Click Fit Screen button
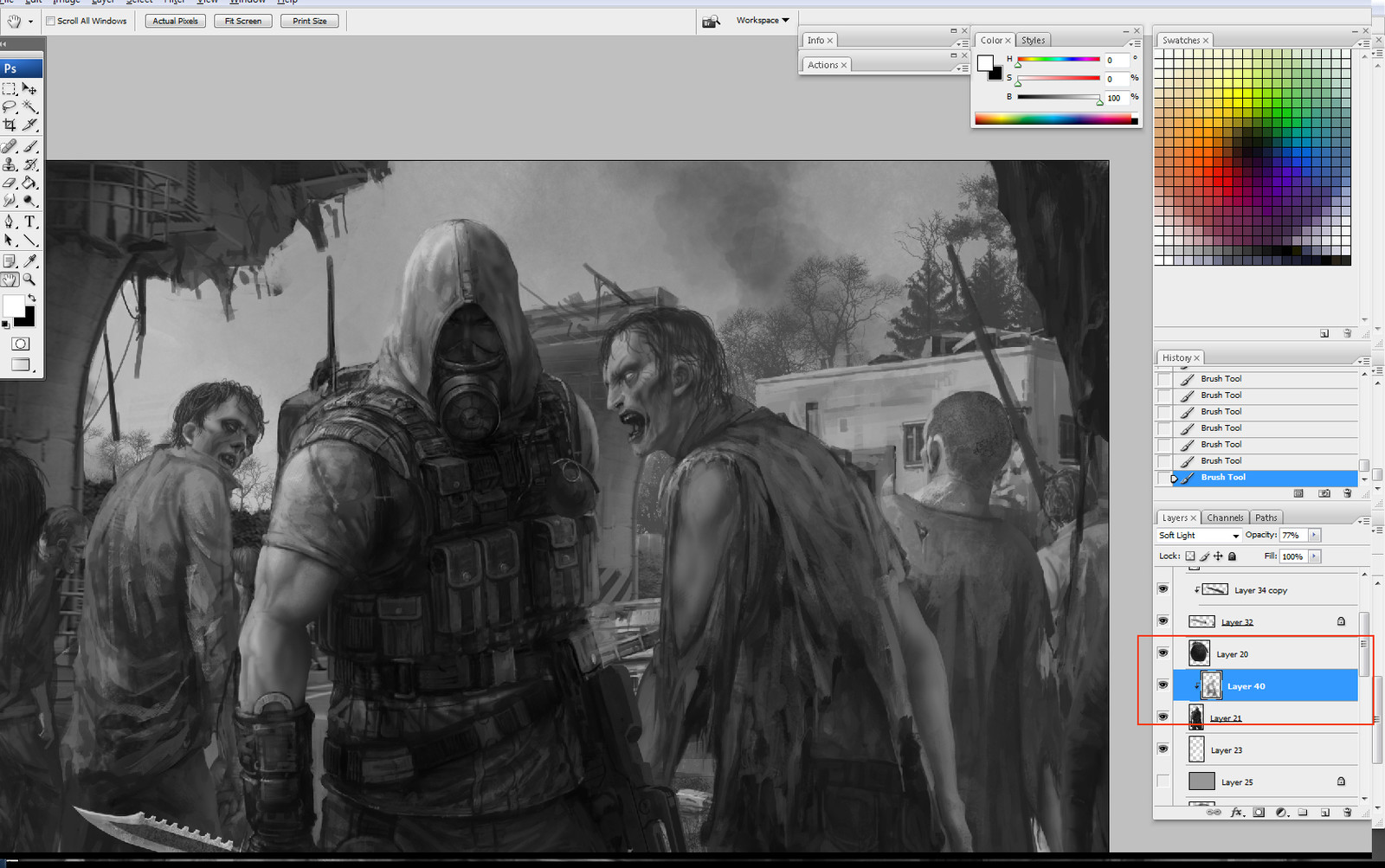The height and width of the screenshot is (868, 1385). pos(243,21)
